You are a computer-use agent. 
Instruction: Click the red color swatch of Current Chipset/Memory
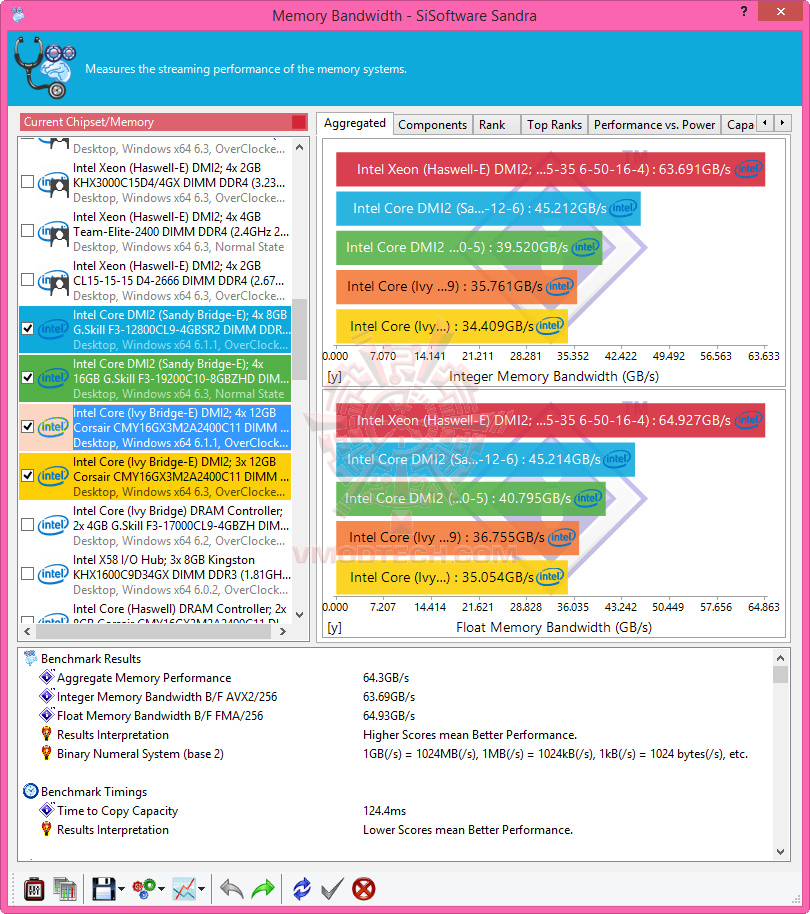(299, 122)
